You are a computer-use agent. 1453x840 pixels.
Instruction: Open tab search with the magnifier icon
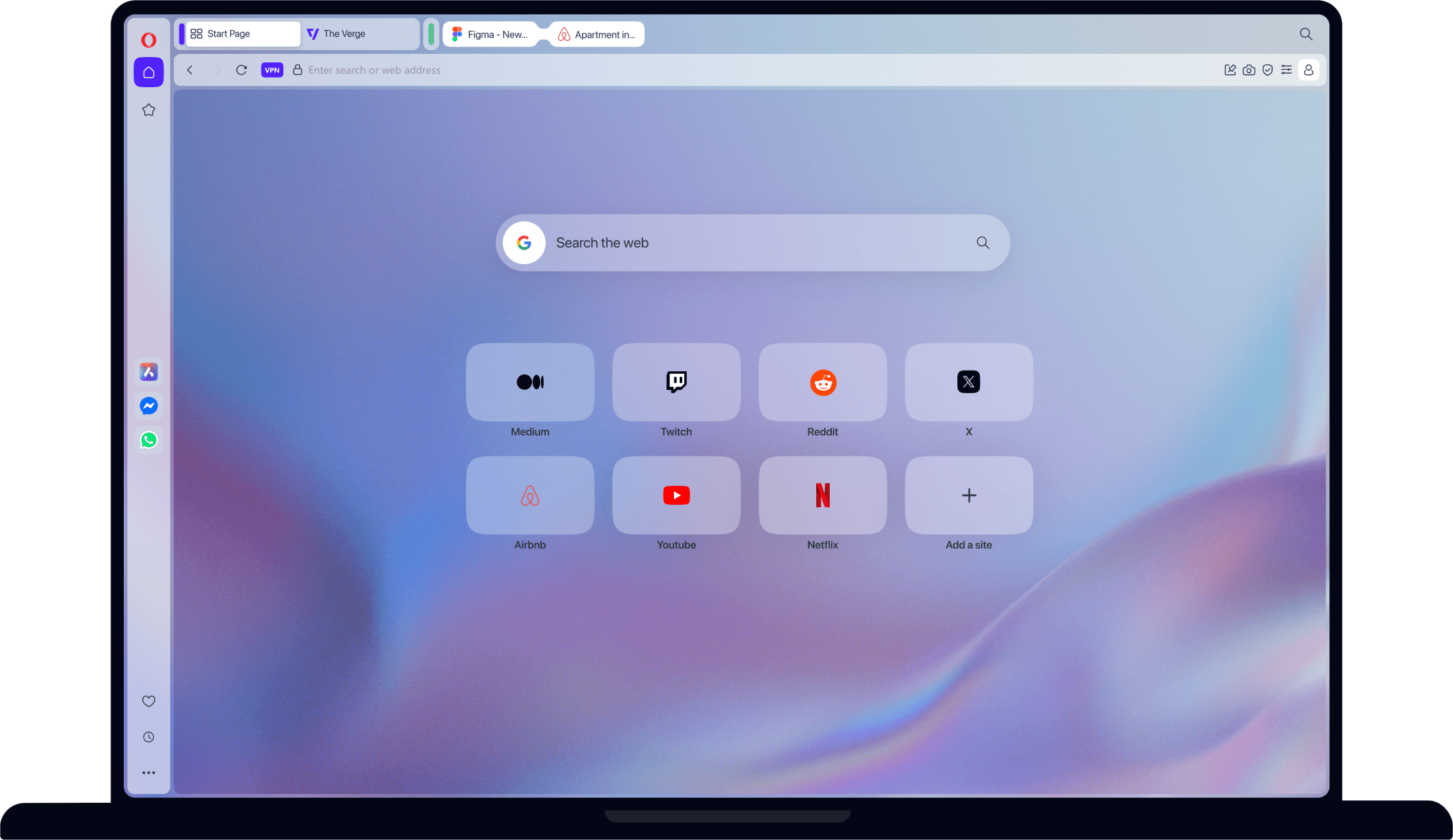(x=1306, y=33)
